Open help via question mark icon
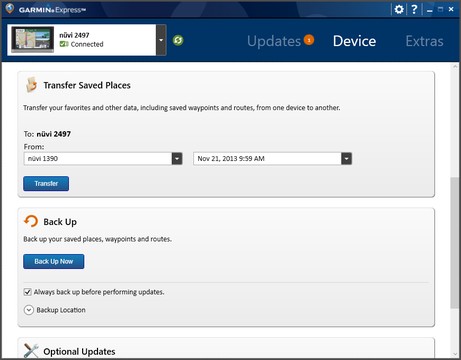This screenshot has height=360, width=461. tap(414, 9)
